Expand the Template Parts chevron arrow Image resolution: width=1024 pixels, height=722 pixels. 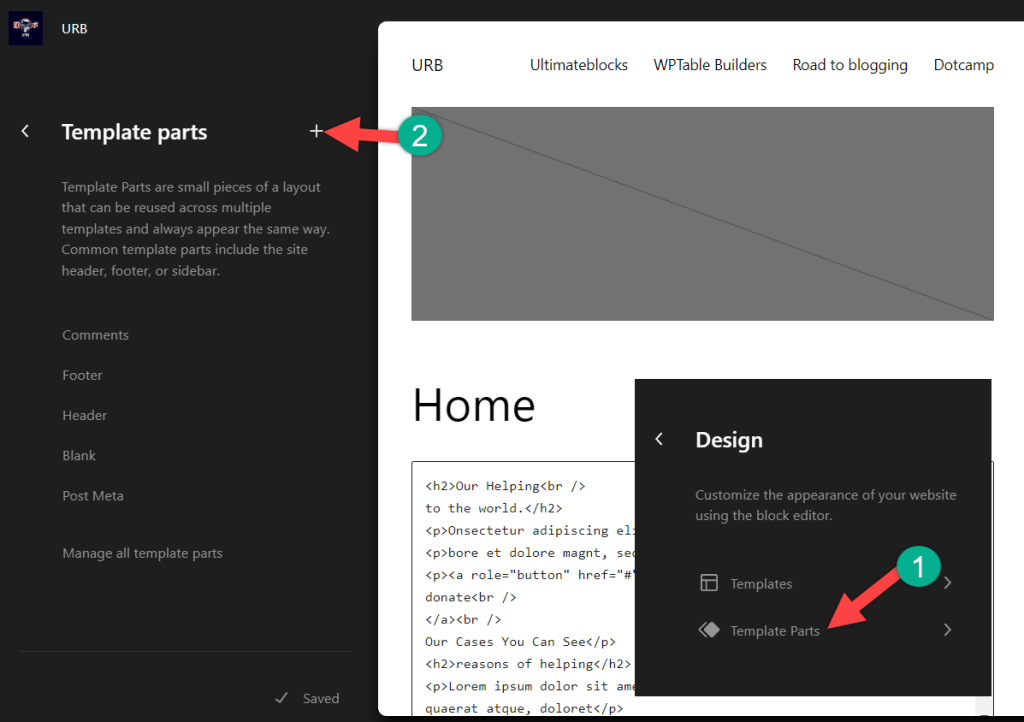tap(947, 630)
